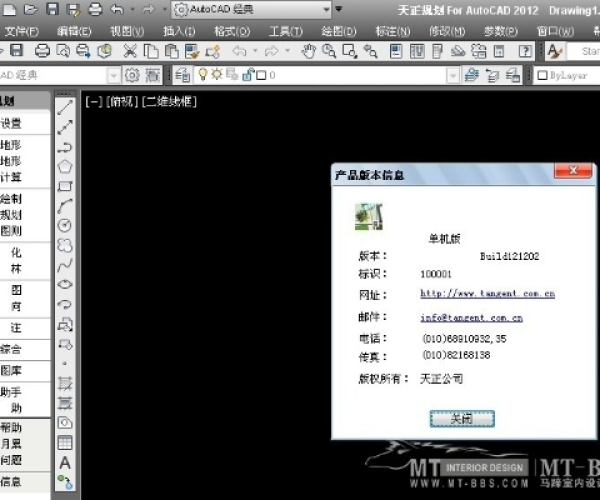
Task: Click the Cut scissors icon
Action: coord(130,51)
